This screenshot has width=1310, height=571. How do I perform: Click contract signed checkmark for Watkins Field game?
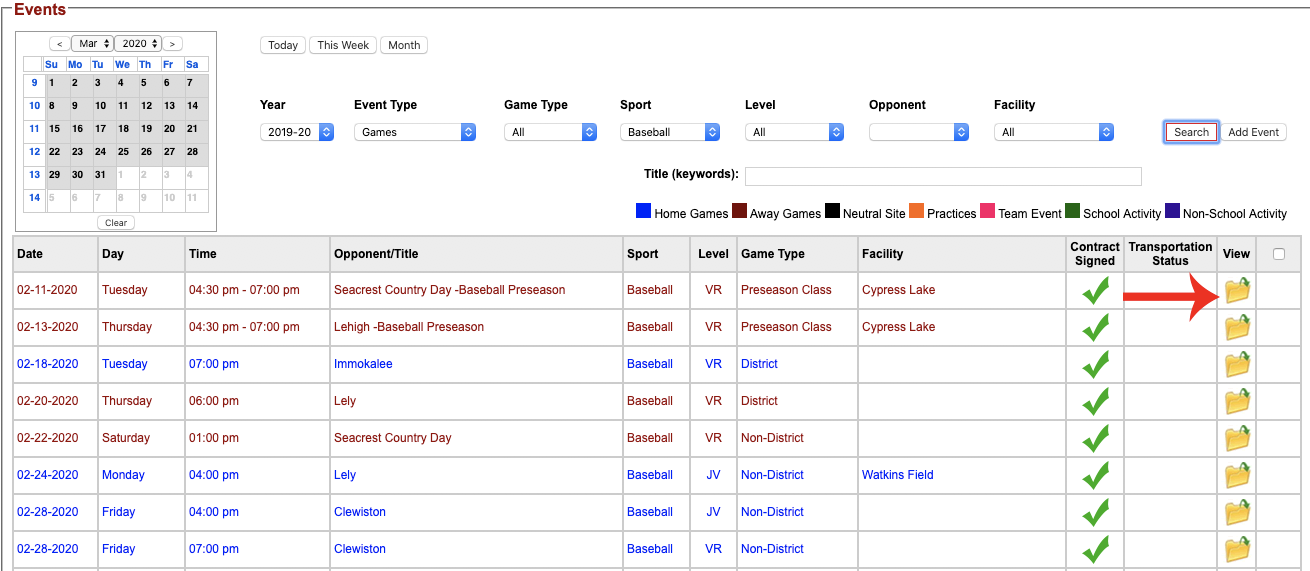pos(1095,475)
